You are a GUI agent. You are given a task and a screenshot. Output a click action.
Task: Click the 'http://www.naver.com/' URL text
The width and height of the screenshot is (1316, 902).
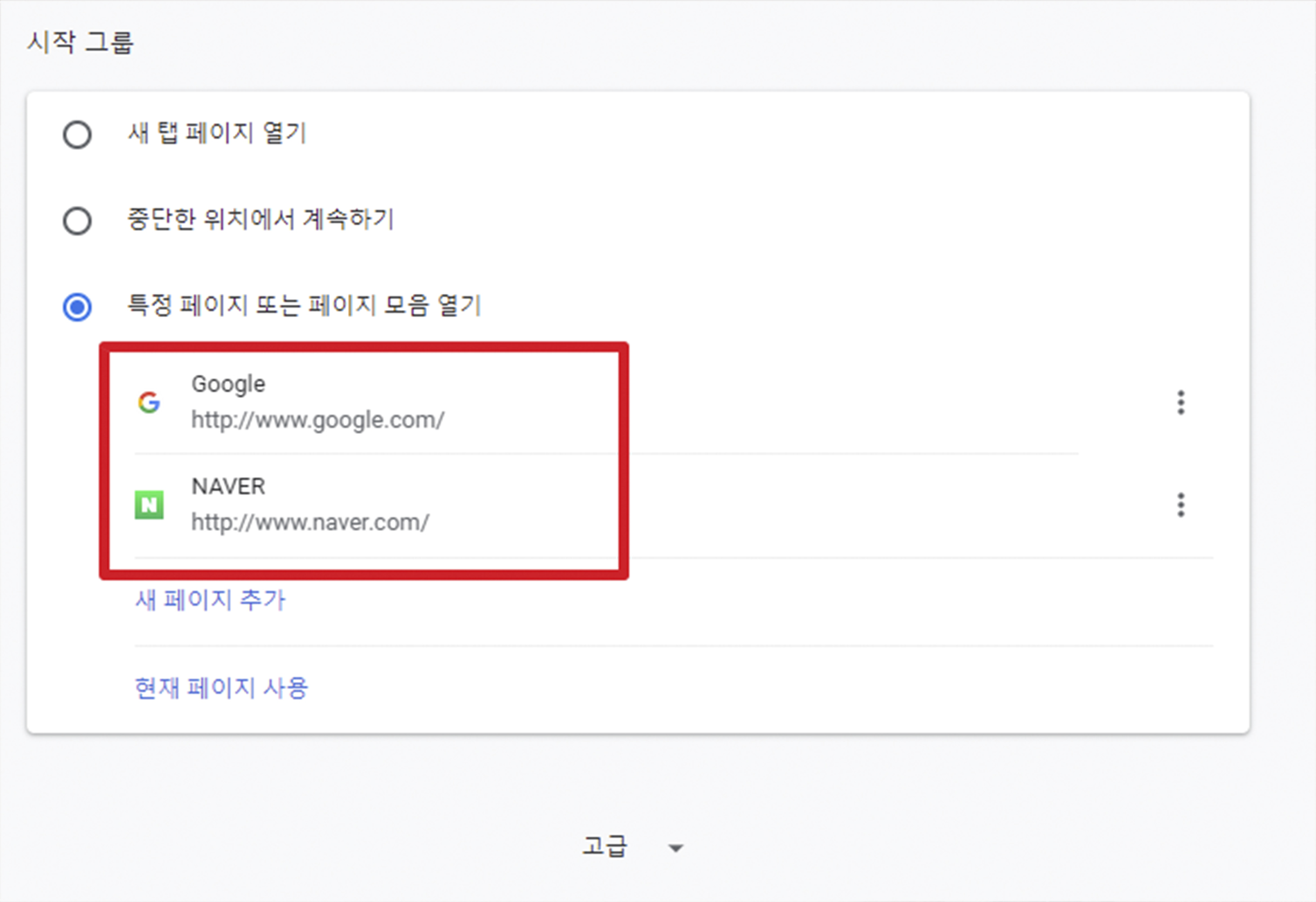[310, 522]
